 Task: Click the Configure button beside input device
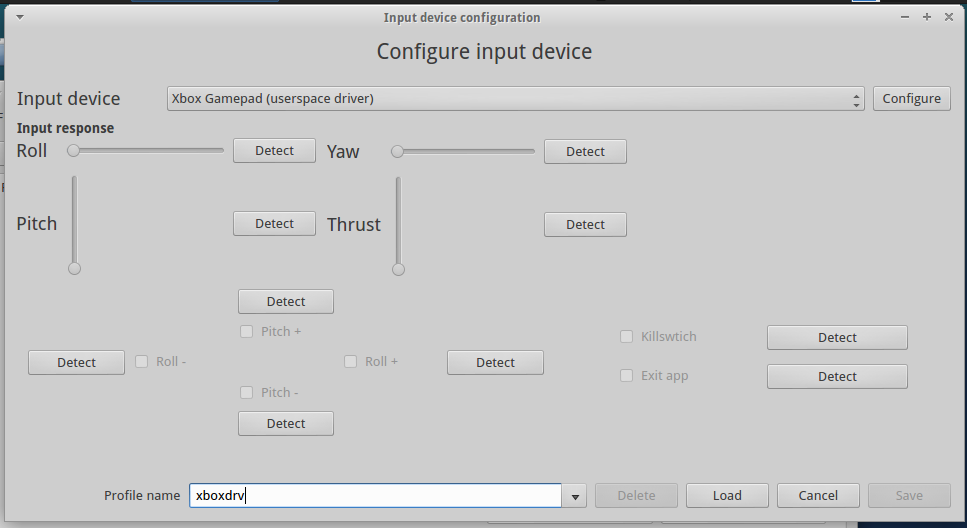[x=911, y=98]
